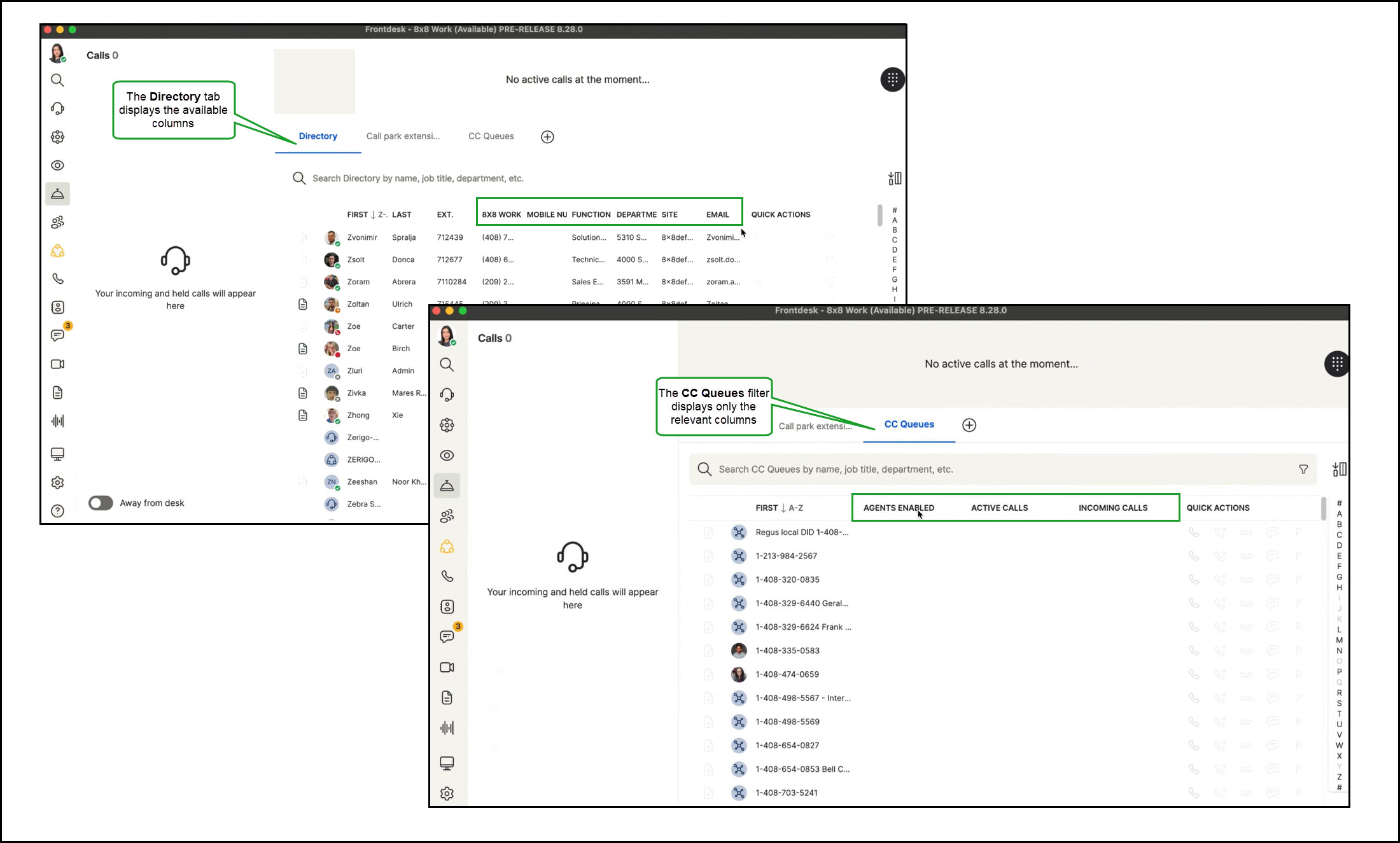Open the meetings video camera icon in the front sidebar
1400x843 pixels.
(x=447, y=667)
